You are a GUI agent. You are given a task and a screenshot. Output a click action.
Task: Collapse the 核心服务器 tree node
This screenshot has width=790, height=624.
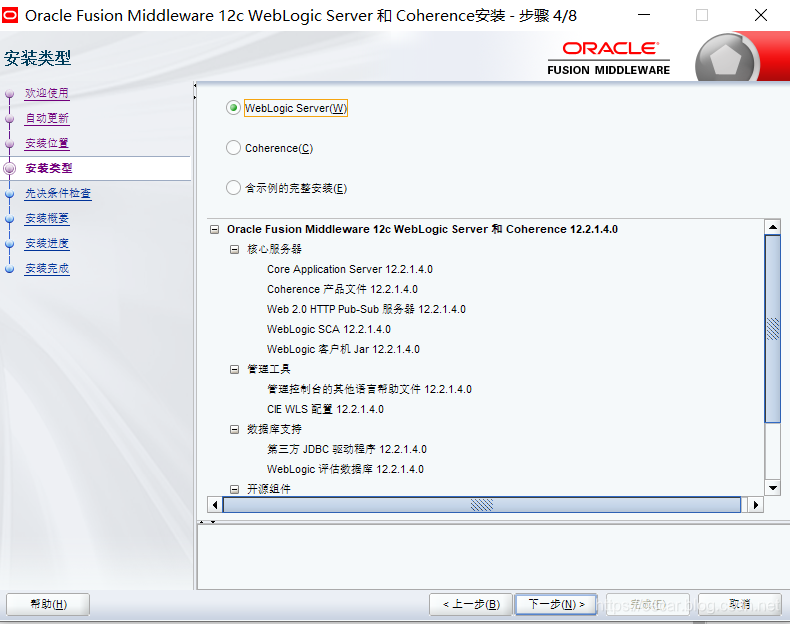(234, 249)
